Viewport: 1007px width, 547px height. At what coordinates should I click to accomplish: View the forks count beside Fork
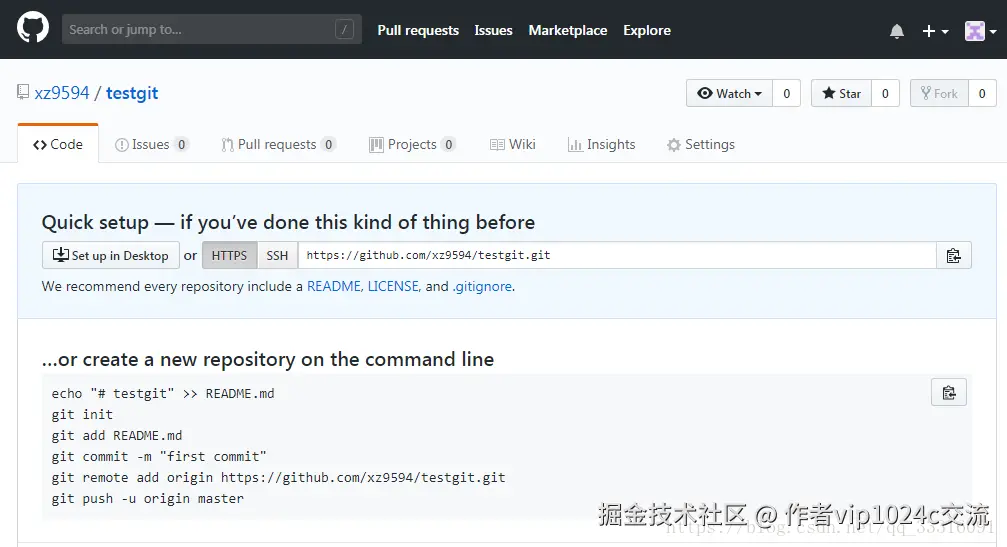[x=982, y=94]
